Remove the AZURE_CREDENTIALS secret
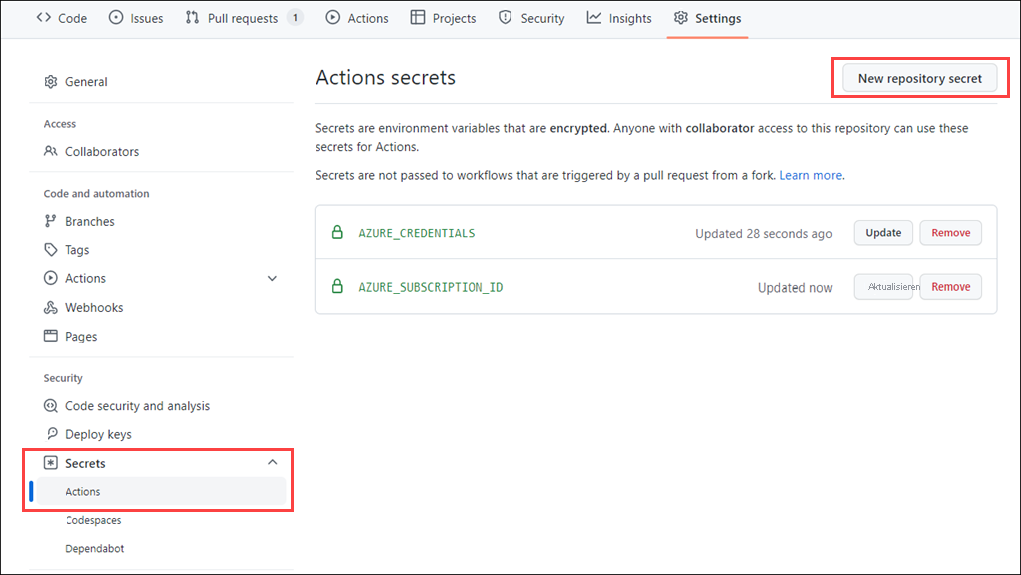The height and width of the screenshot is (575, 1021). tap(951, 232)
